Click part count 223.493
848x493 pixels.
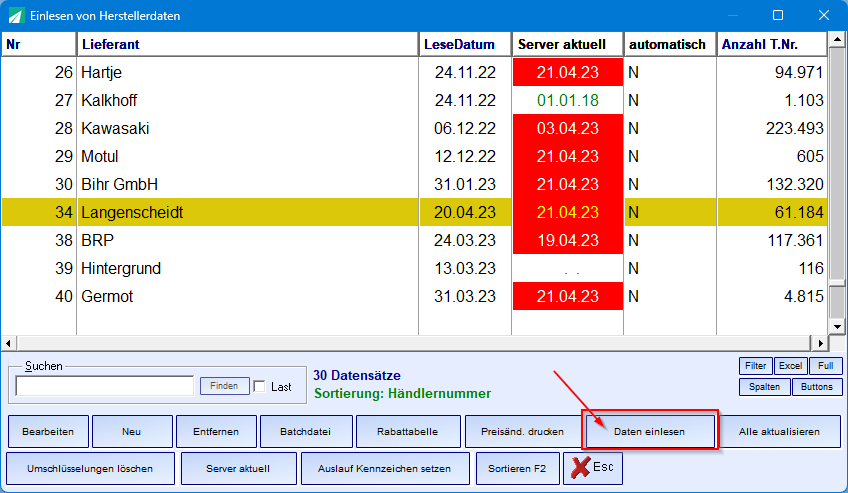pos(794,129)
